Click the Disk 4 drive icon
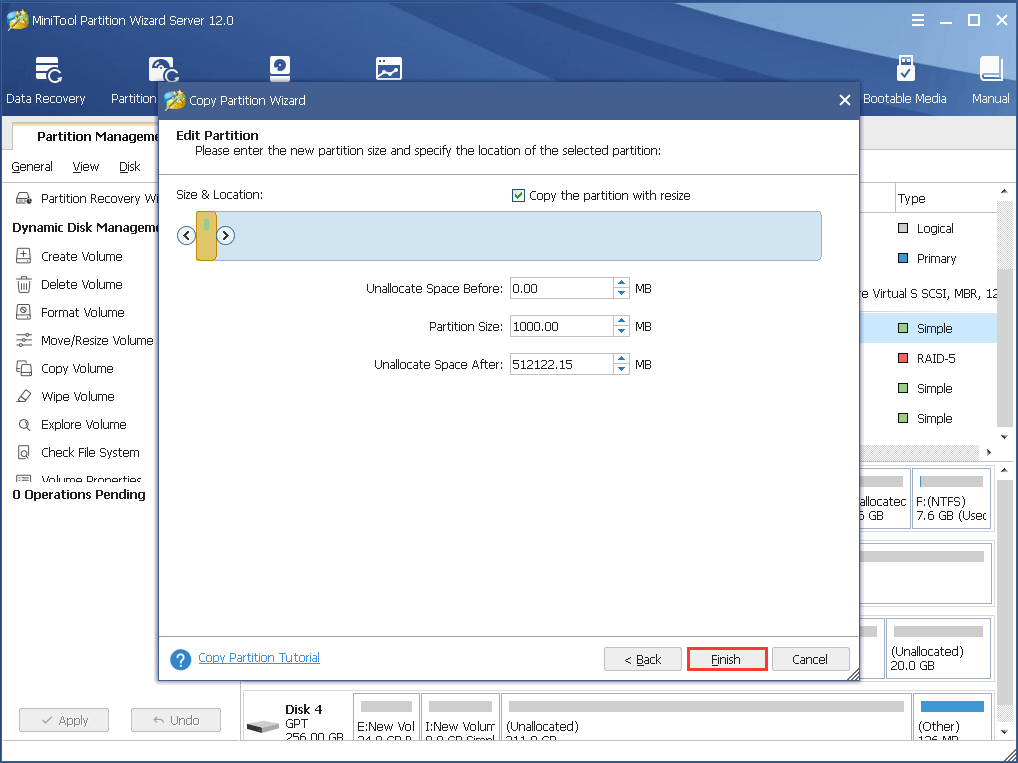Screen dimensions: 1018x763 click(263, 725)
